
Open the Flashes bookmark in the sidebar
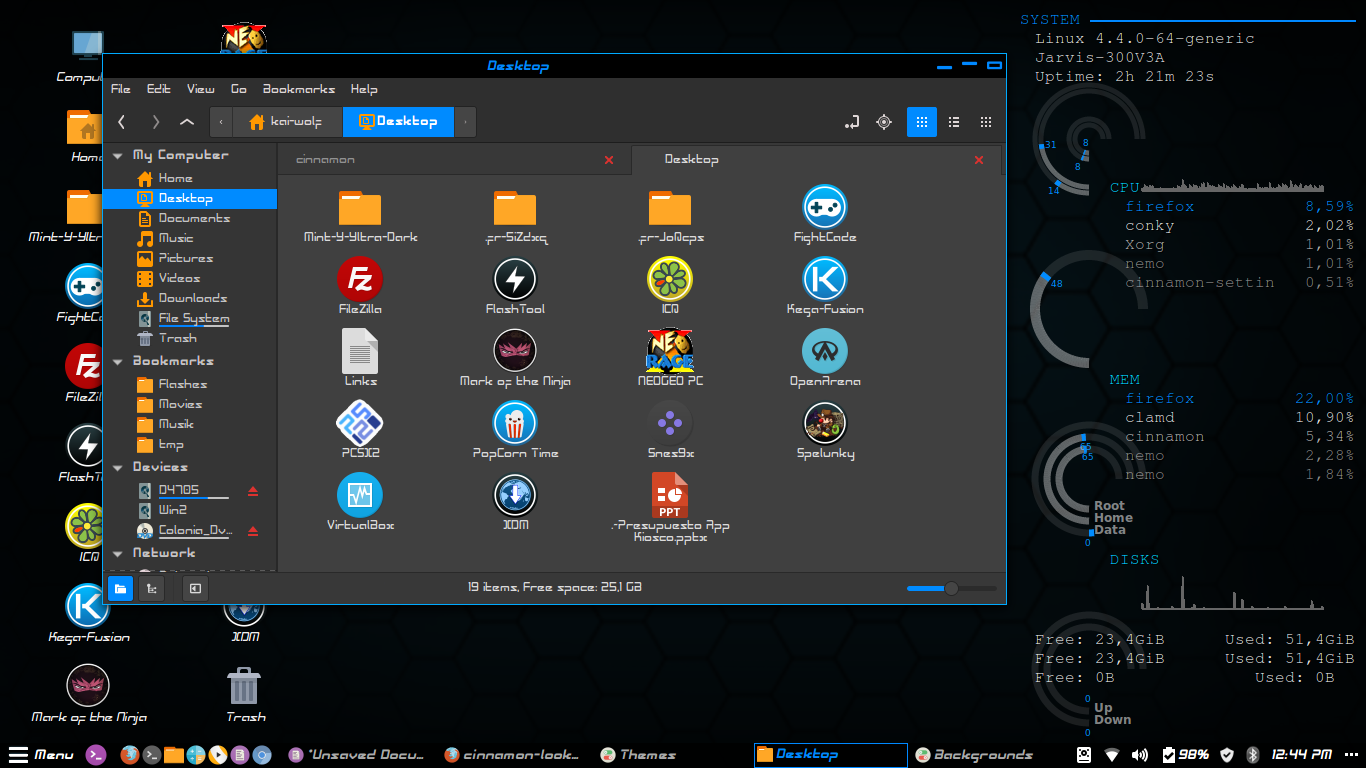(182, 384)
